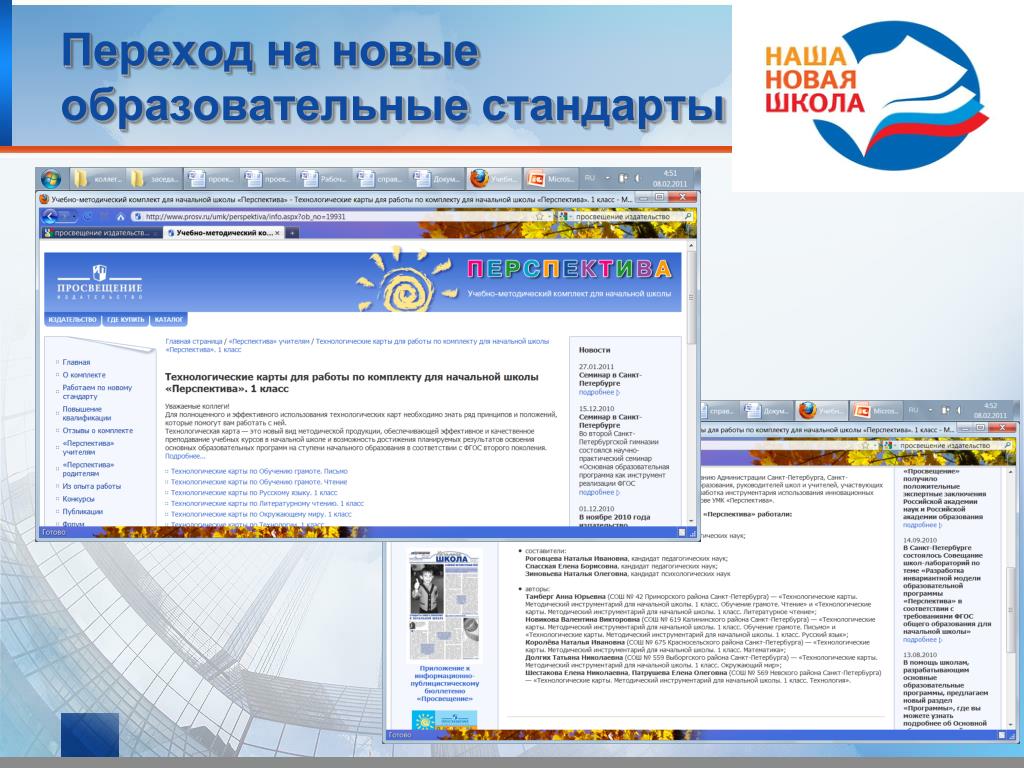The image size is (1024, 768).
Task: Open '«Перспектива» родителям' menu item
Action: coord(88,469)
